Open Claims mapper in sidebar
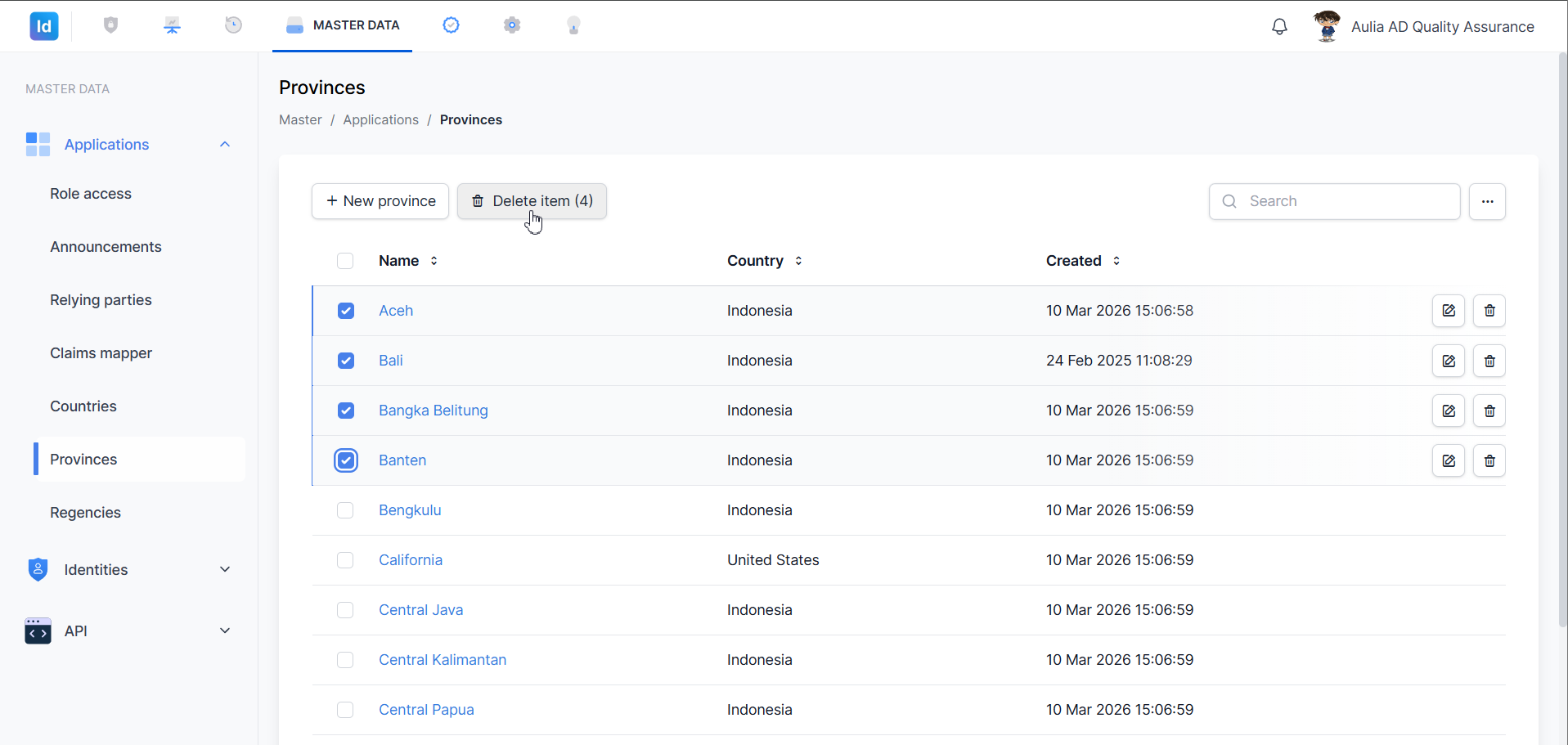This screenshot has height=745, width=1568. (x=101, y=353)
